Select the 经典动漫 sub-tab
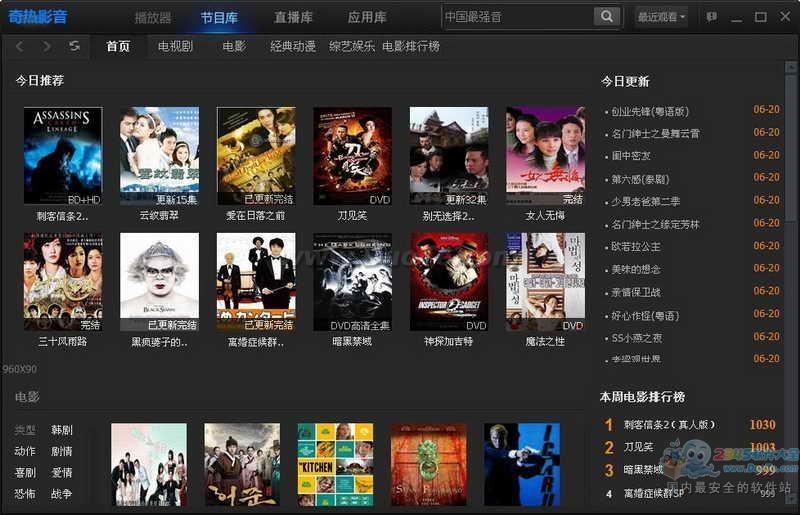The image size is (800, 515). click(x=293, y=46)
